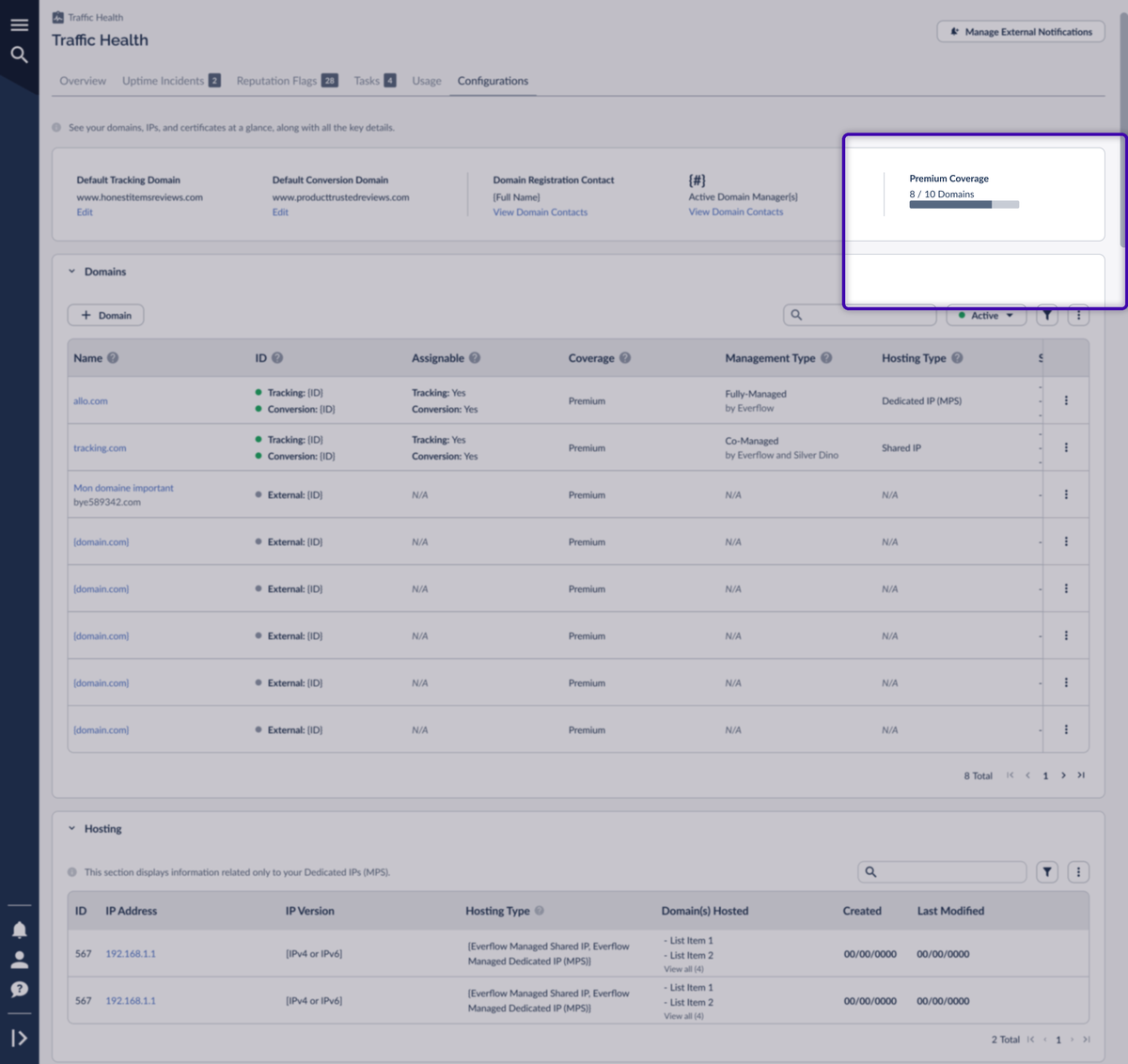Open the Uptime Incidents tab
This screenshot has height=1064, width=1128.
(x=171, y=81)
